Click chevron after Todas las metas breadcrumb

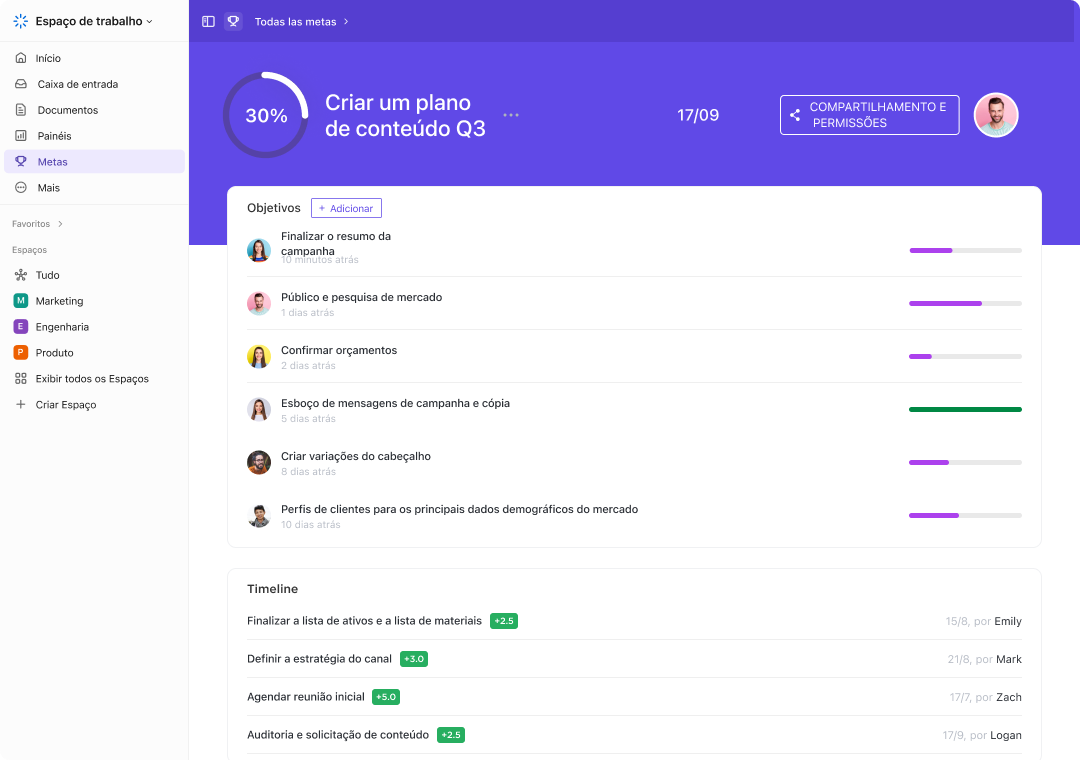(346, 21)
